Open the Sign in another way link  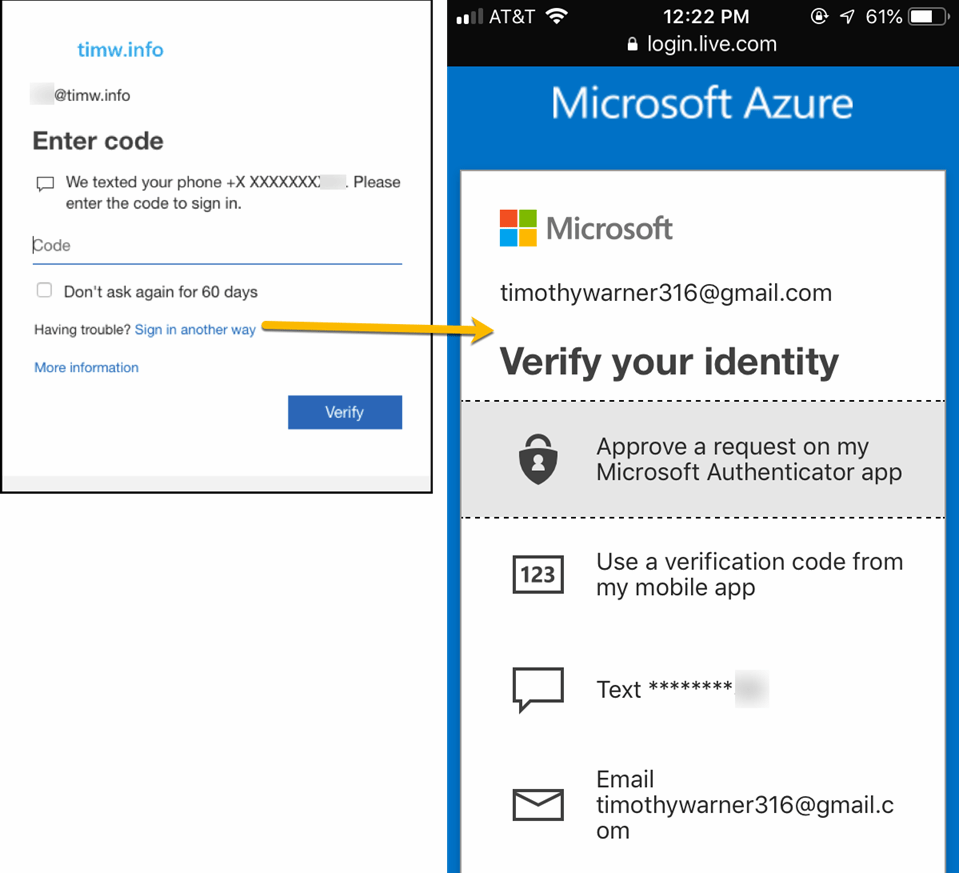195,329
